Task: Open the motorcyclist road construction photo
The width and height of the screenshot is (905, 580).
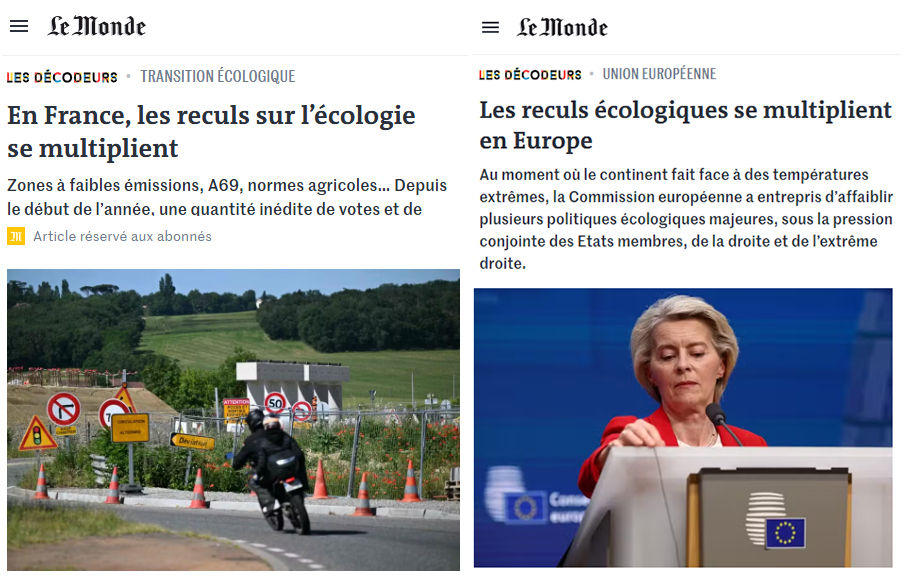Action: point(233,420)
